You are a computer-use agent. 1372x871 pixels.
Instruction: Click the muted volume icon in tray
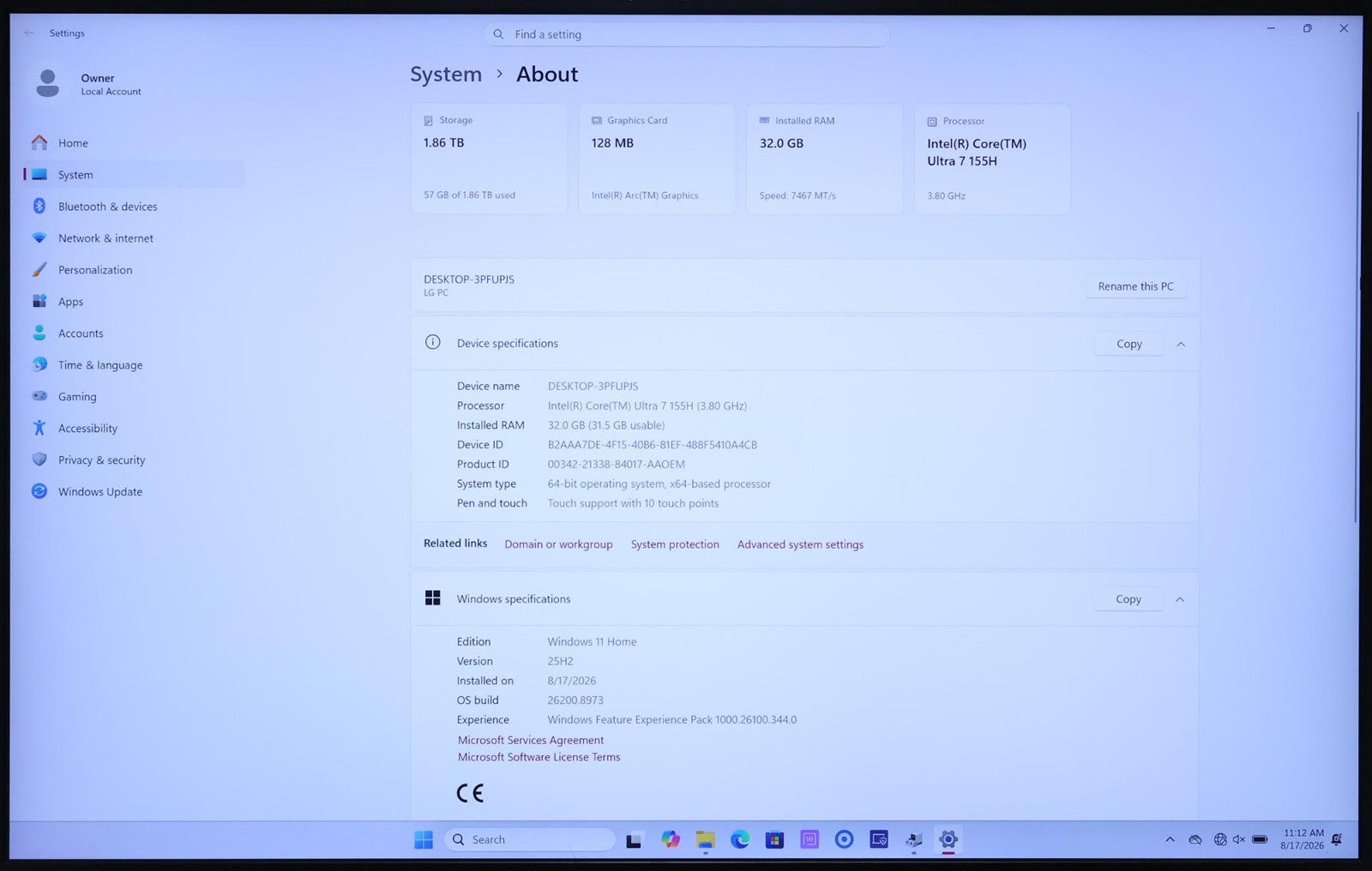coord(1239,840)
